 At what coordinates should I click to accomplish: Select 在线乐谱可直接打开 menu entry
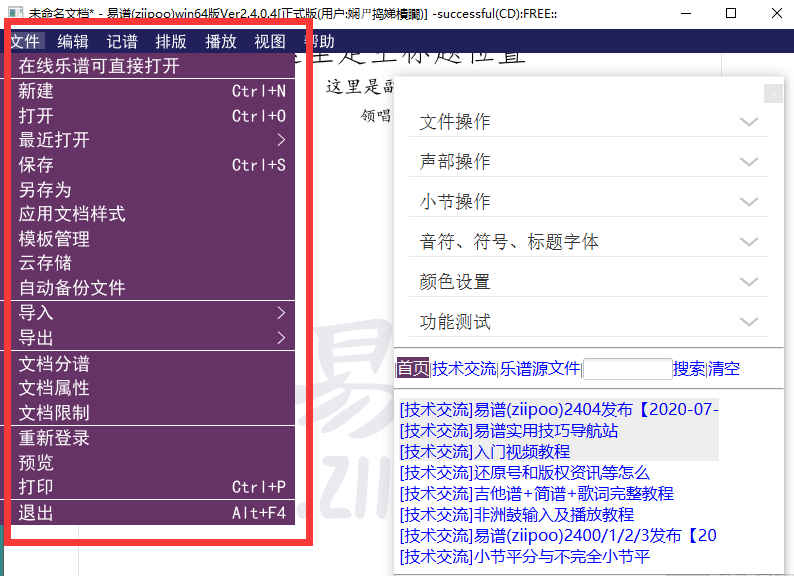point(153,66)
